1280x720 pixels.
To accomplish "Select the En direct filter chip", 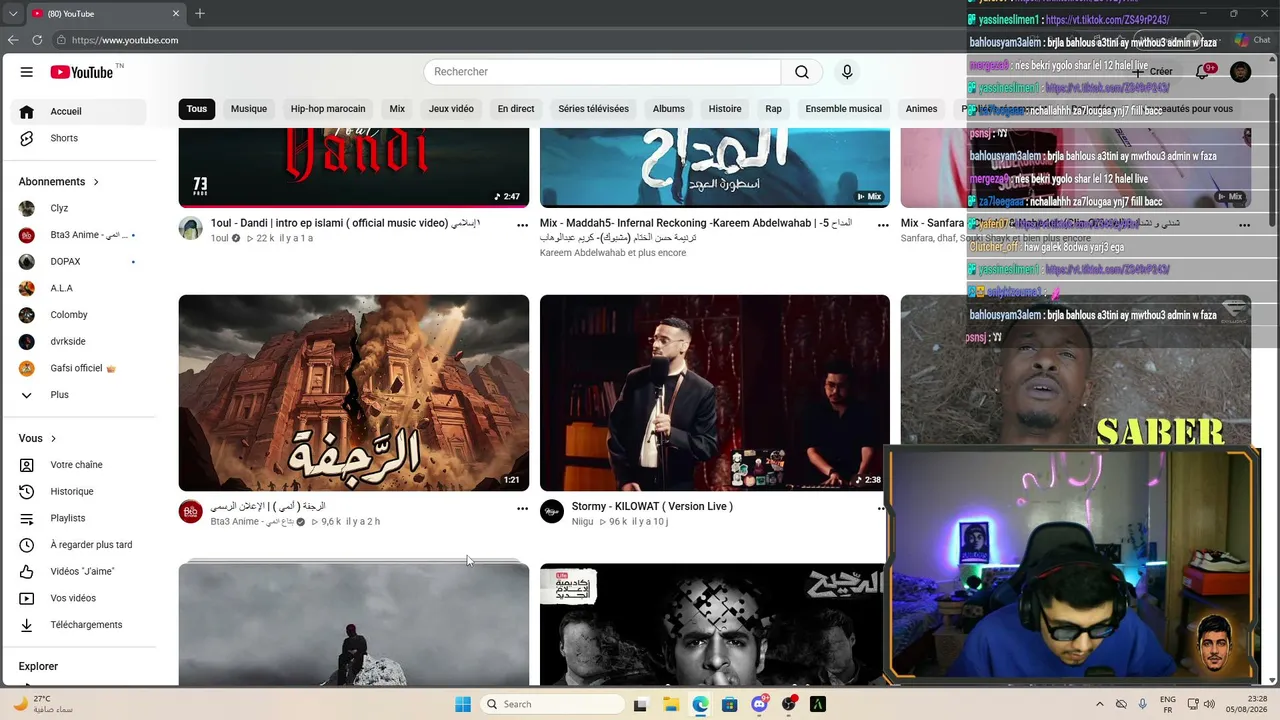I will pos(516,109).
